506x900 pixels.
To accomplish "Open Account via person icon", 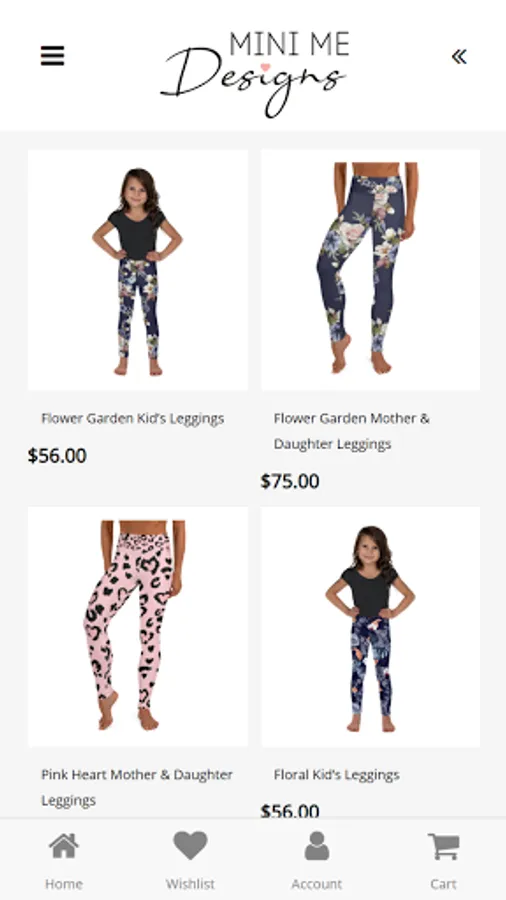I will click(317, 845).
